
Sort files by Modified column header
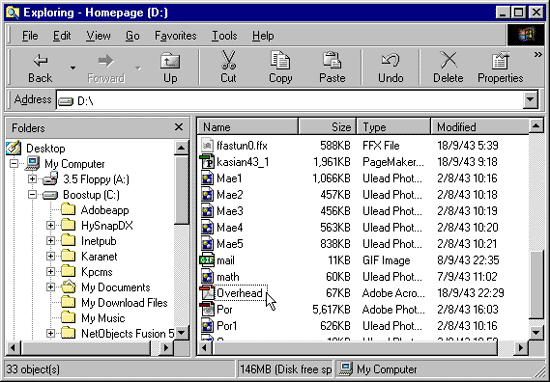coord(479,127)
